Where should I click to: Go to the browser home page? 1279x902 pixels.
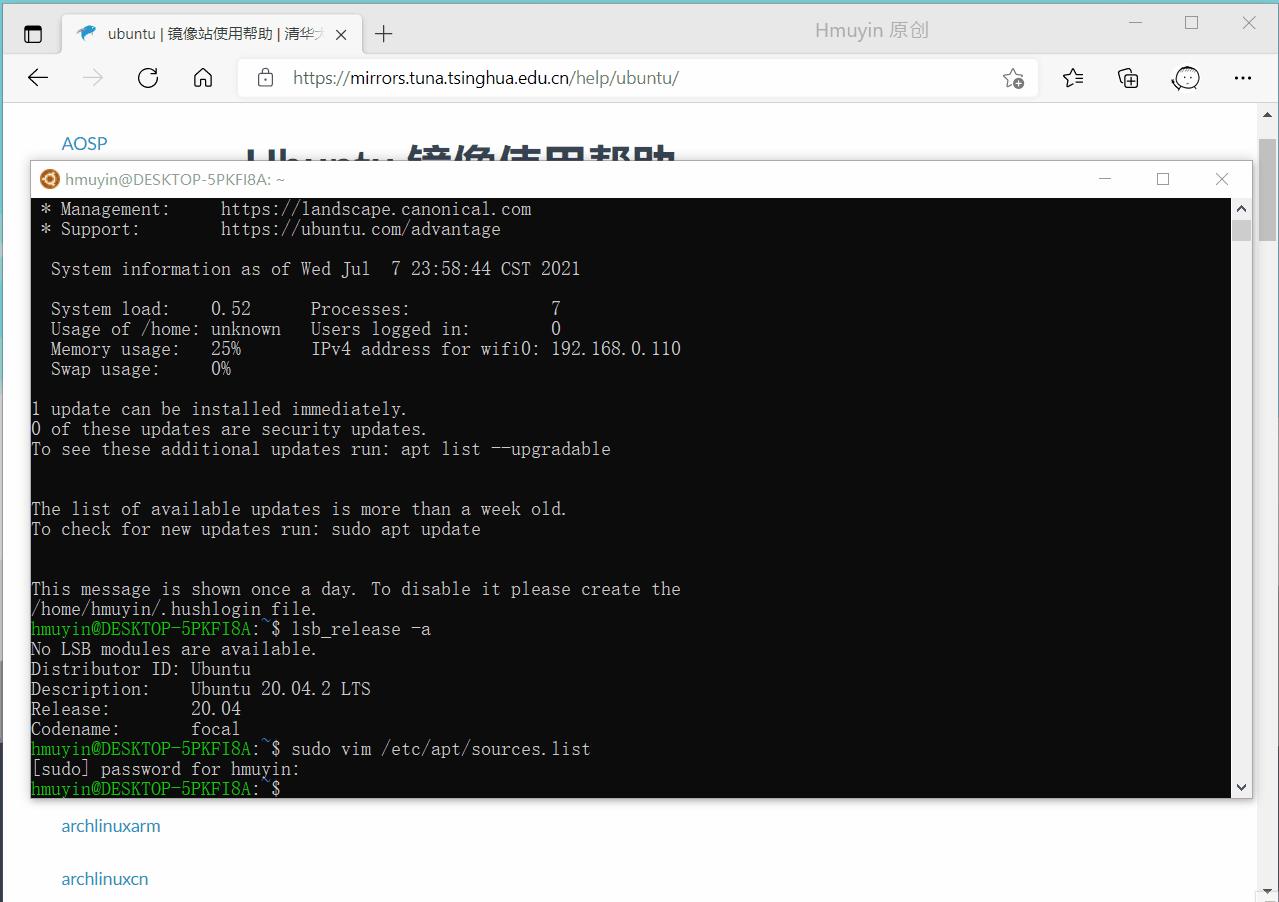click(x=202, y=77)
